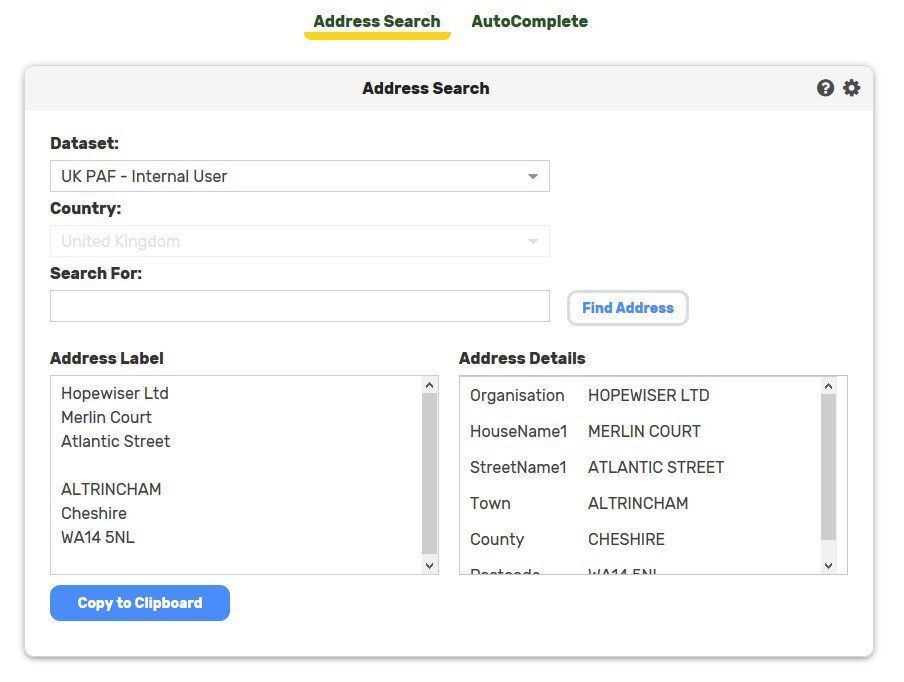Open the settings gear icon
Image resolution: width=904 pixels, height=682 pixels.
[x=852, y=88]
